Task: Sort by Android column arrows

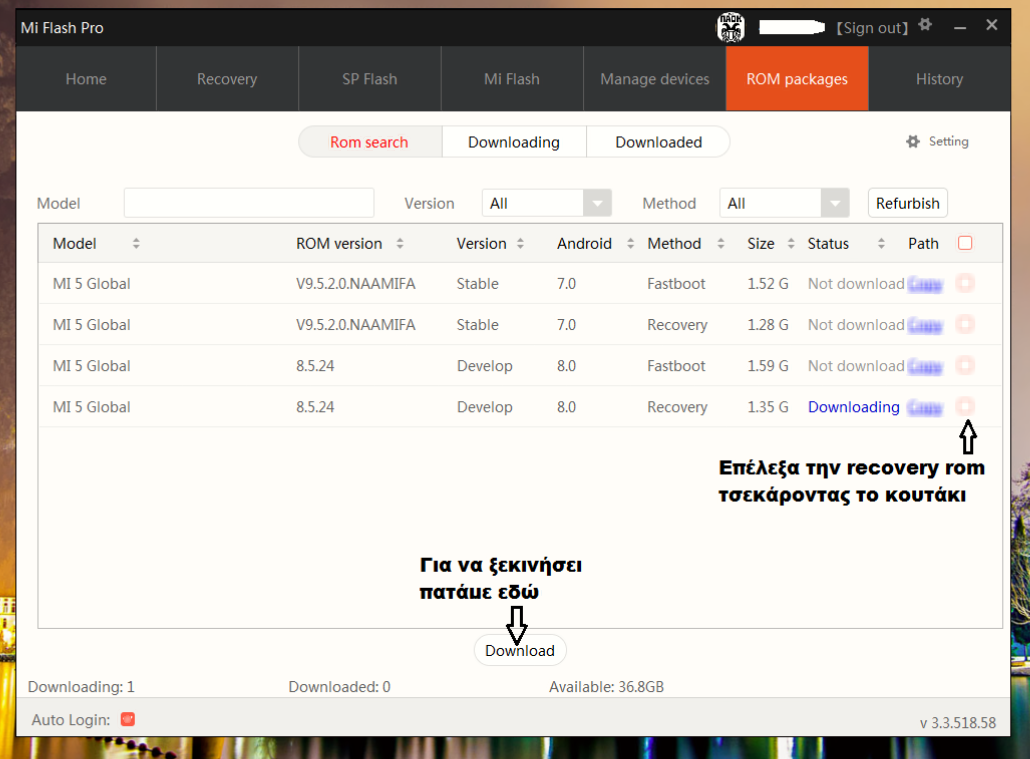Action: click(x=630, y=243)
